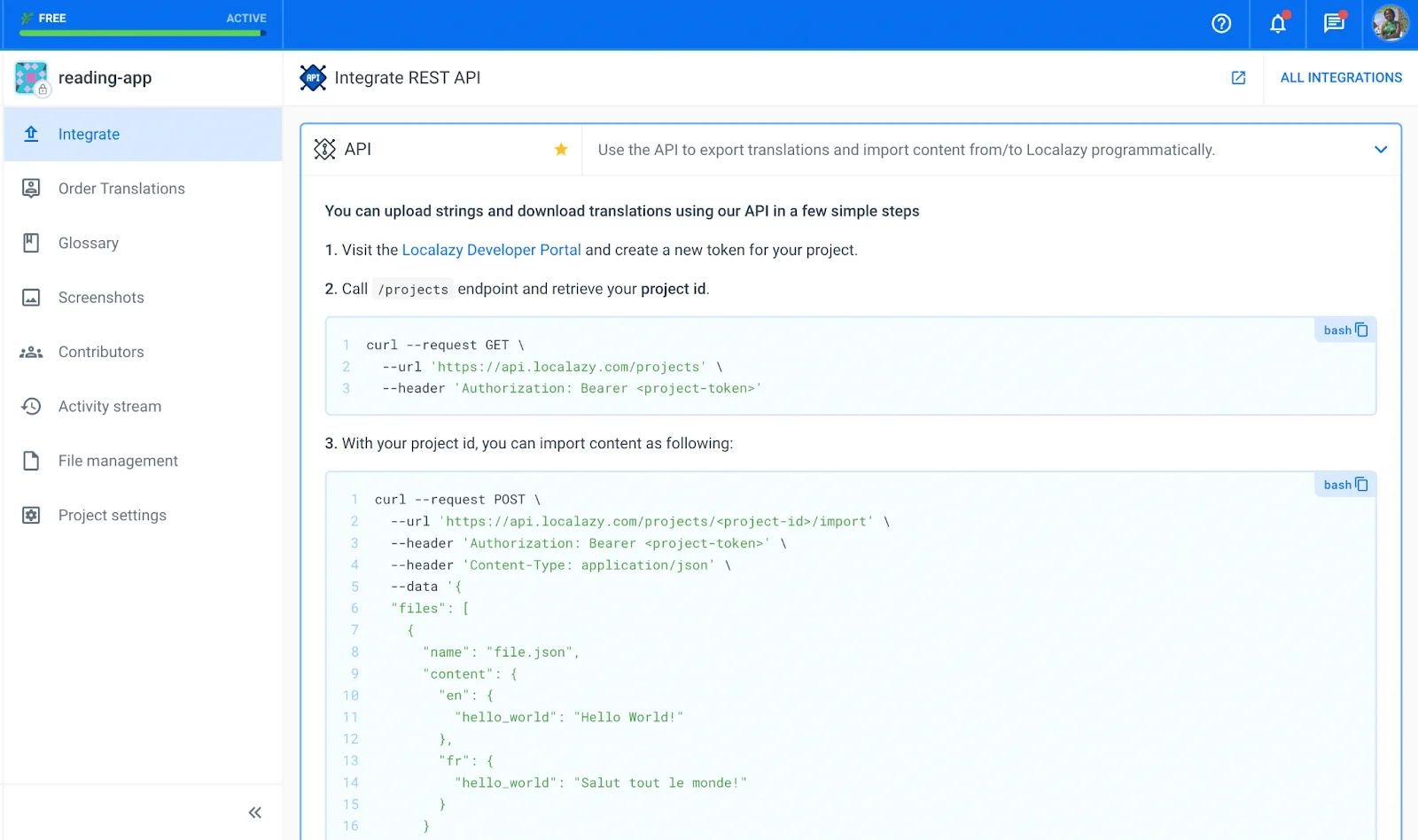1418x840 pixels.
Task: Open the Glossary section
Action: coord(88,244)
